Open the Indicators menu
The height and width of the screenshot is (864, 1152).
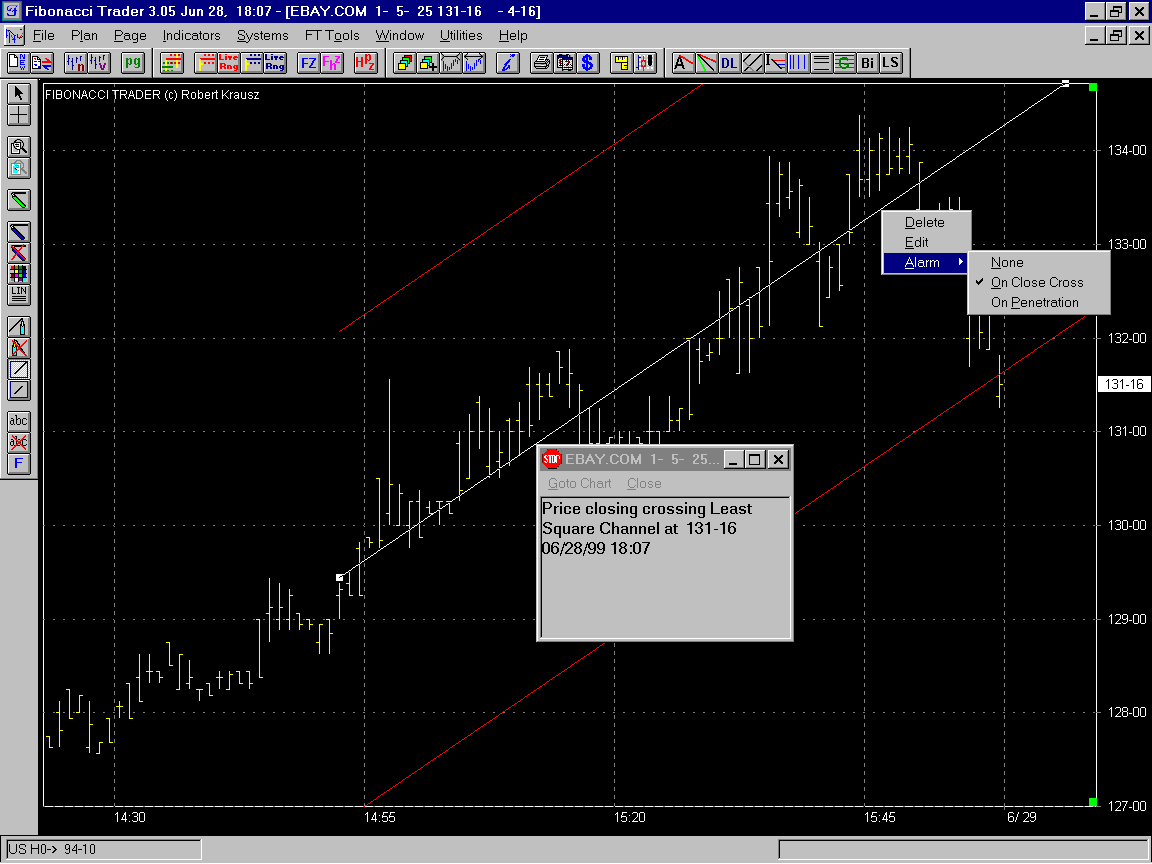pyautogui.click(x=191, y=35)
